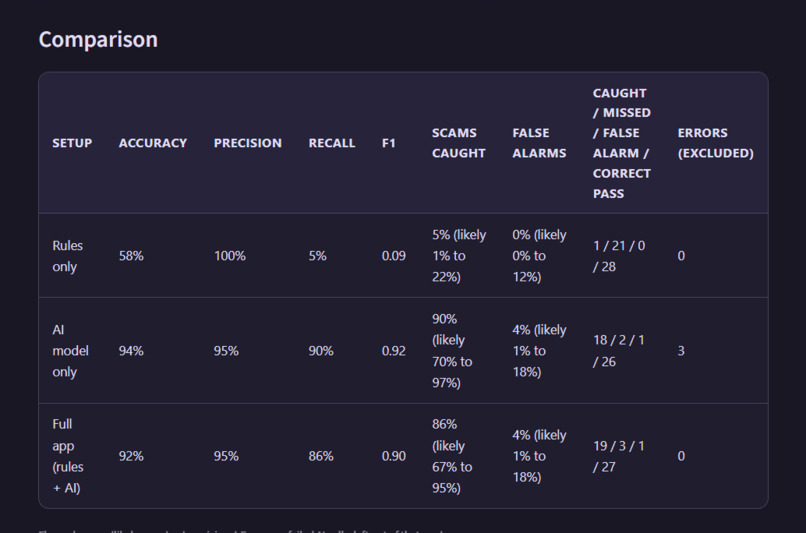Click the 95% precision in Full app row
806x533 pixels.
(x=226, y=456)
